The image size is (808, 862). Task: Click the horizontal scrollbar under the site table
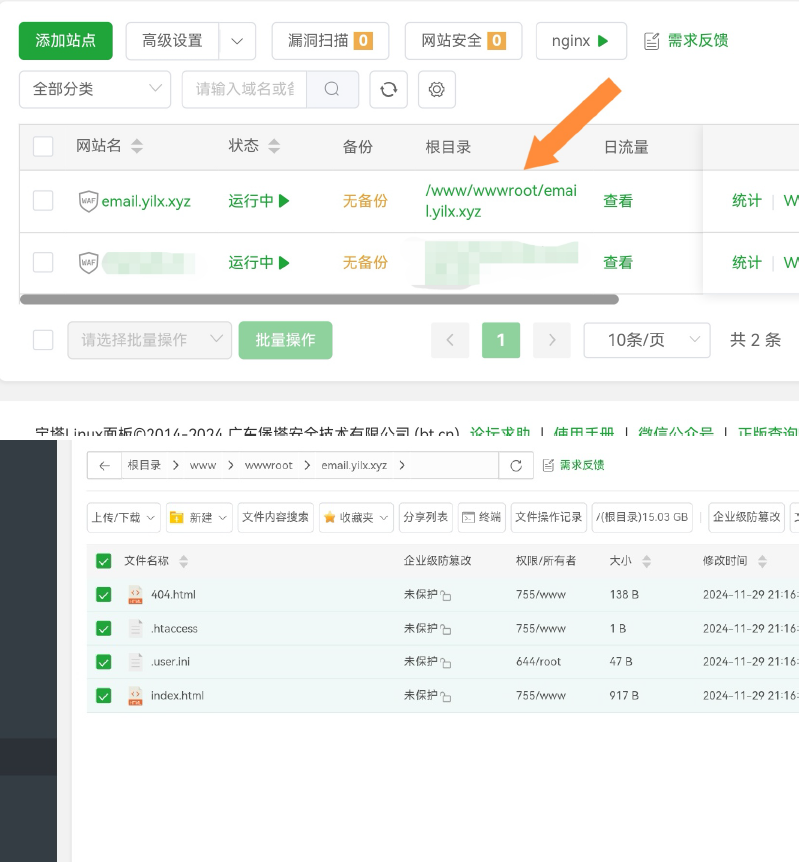(x=318, y=299)
